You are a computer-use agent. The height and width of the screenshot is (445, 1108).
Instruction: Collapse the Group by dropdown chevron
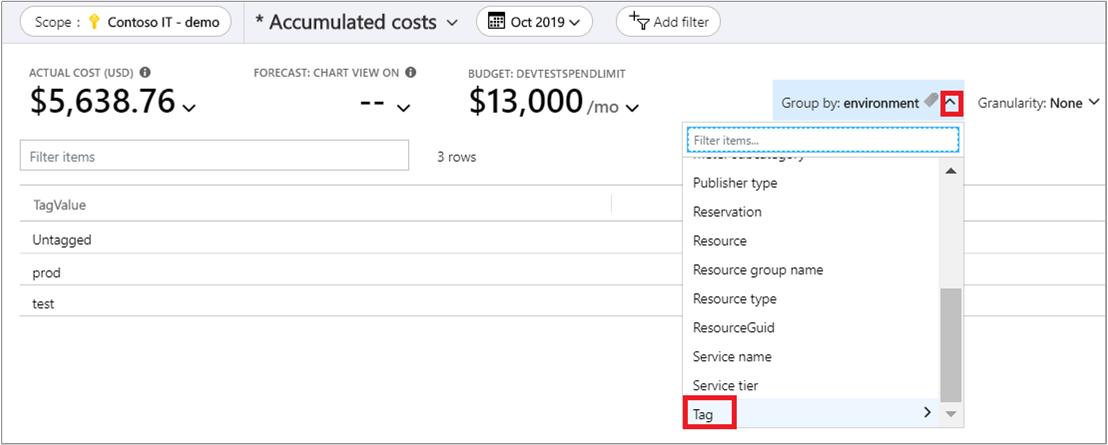(952, 102)
